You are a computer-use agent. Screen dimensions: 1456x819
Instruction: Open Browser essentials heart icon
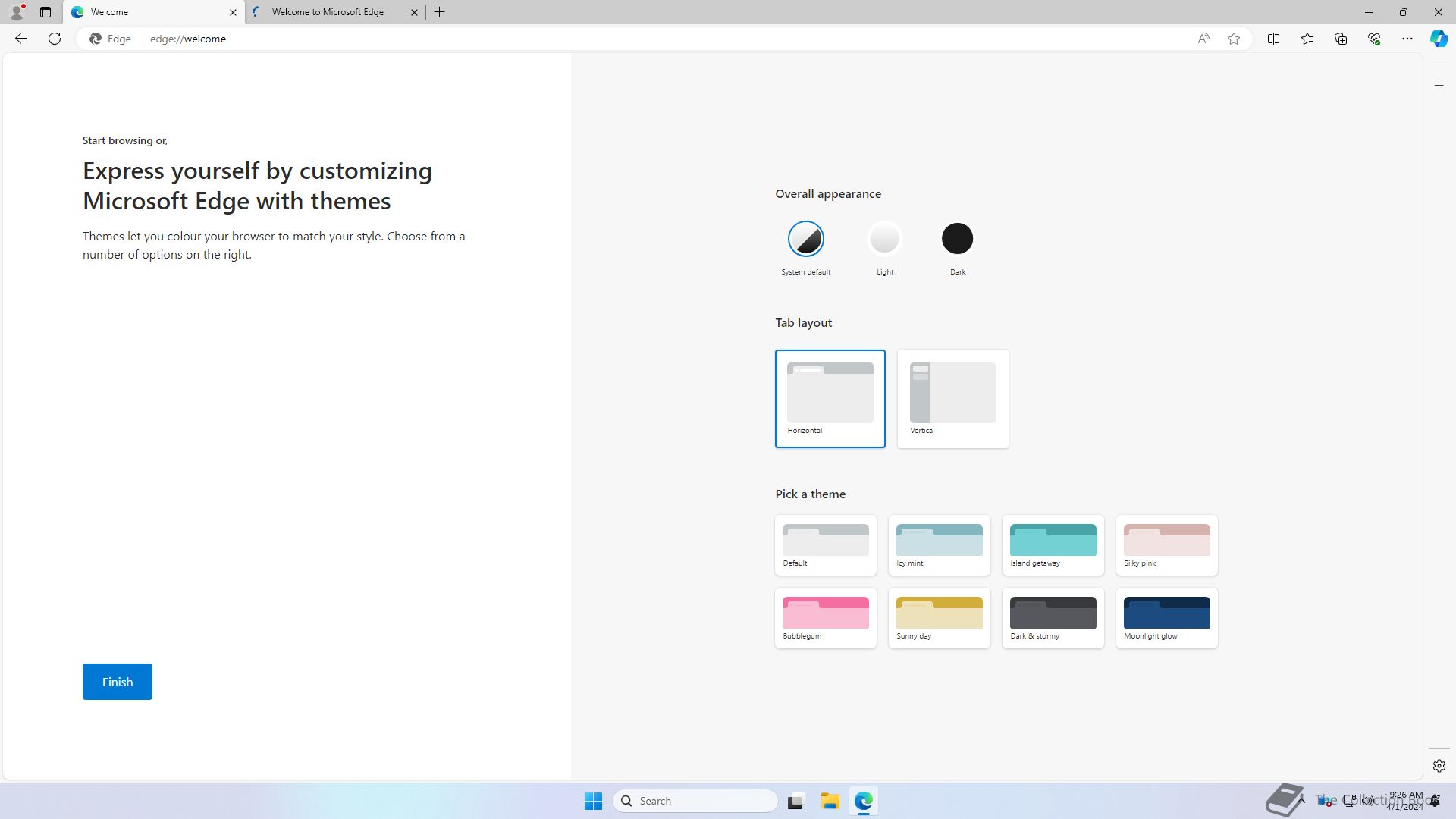coord(1373,39)
